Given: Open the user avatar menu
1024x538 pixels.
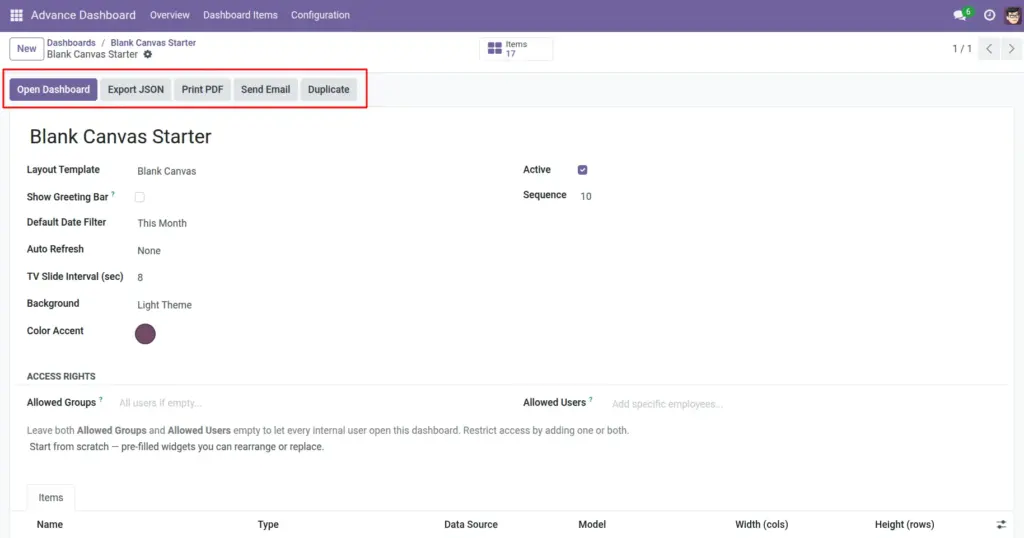Looking at the screenshot, I should 1012,15.
